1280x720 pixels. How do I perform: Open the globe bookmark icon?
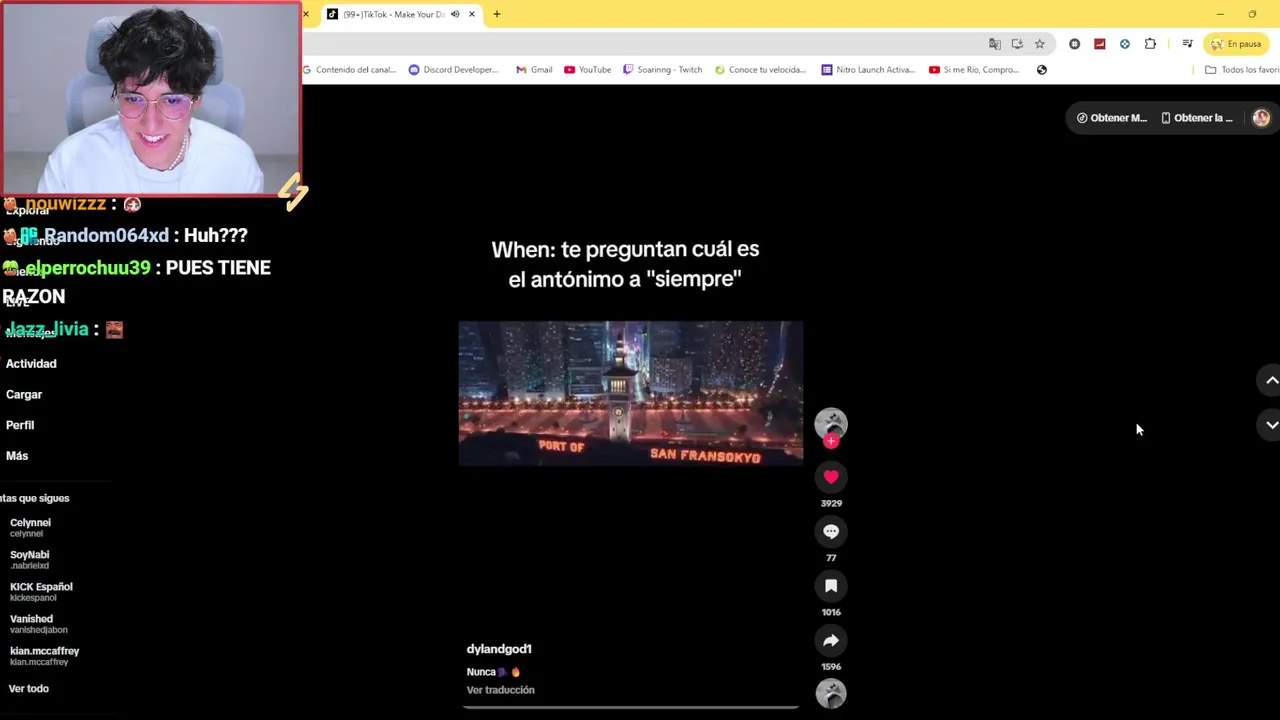(x=1042, y=70)
